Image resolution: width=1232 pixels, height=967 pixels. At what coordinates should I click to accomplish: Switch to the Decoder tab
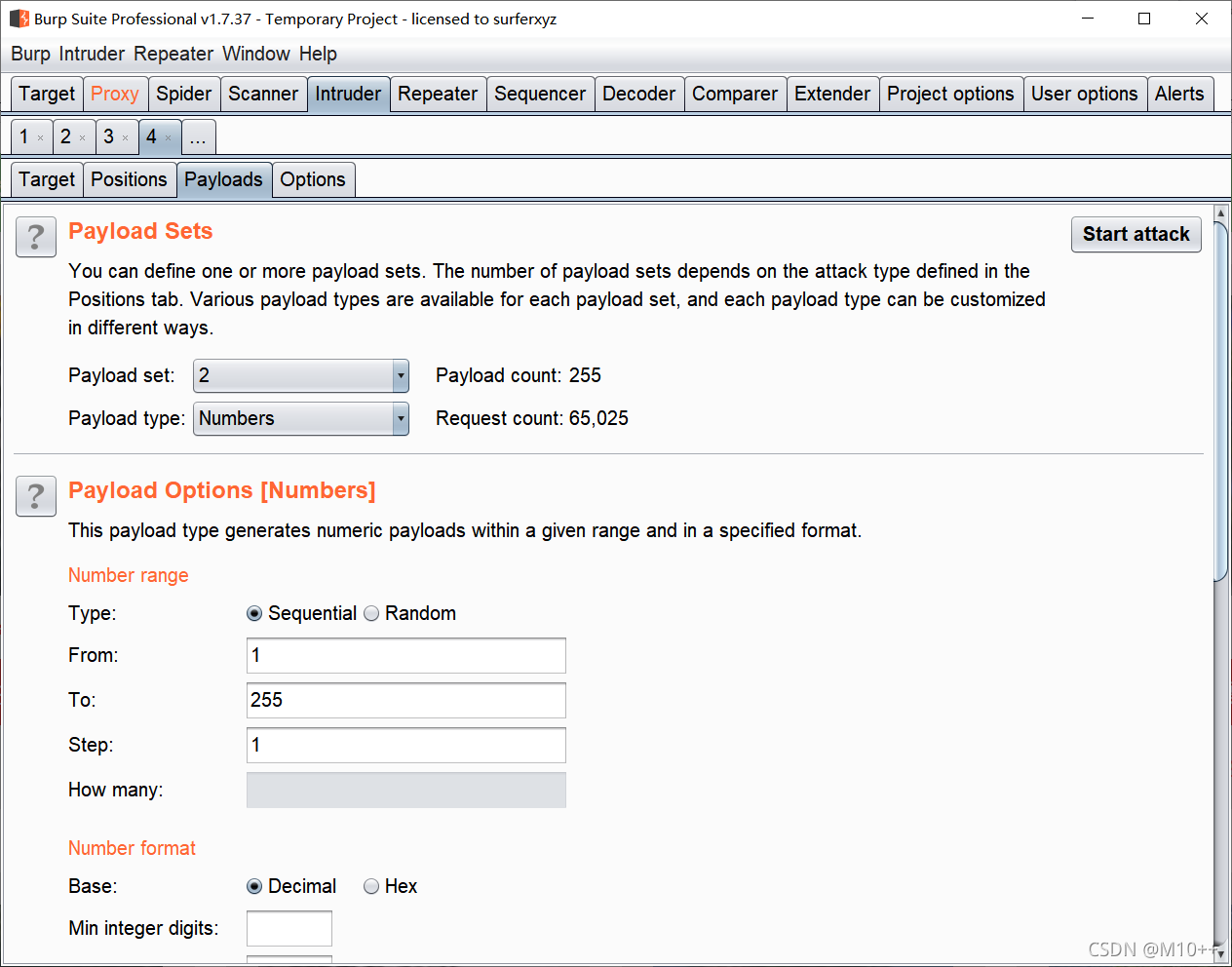click(x=638, y=94)
